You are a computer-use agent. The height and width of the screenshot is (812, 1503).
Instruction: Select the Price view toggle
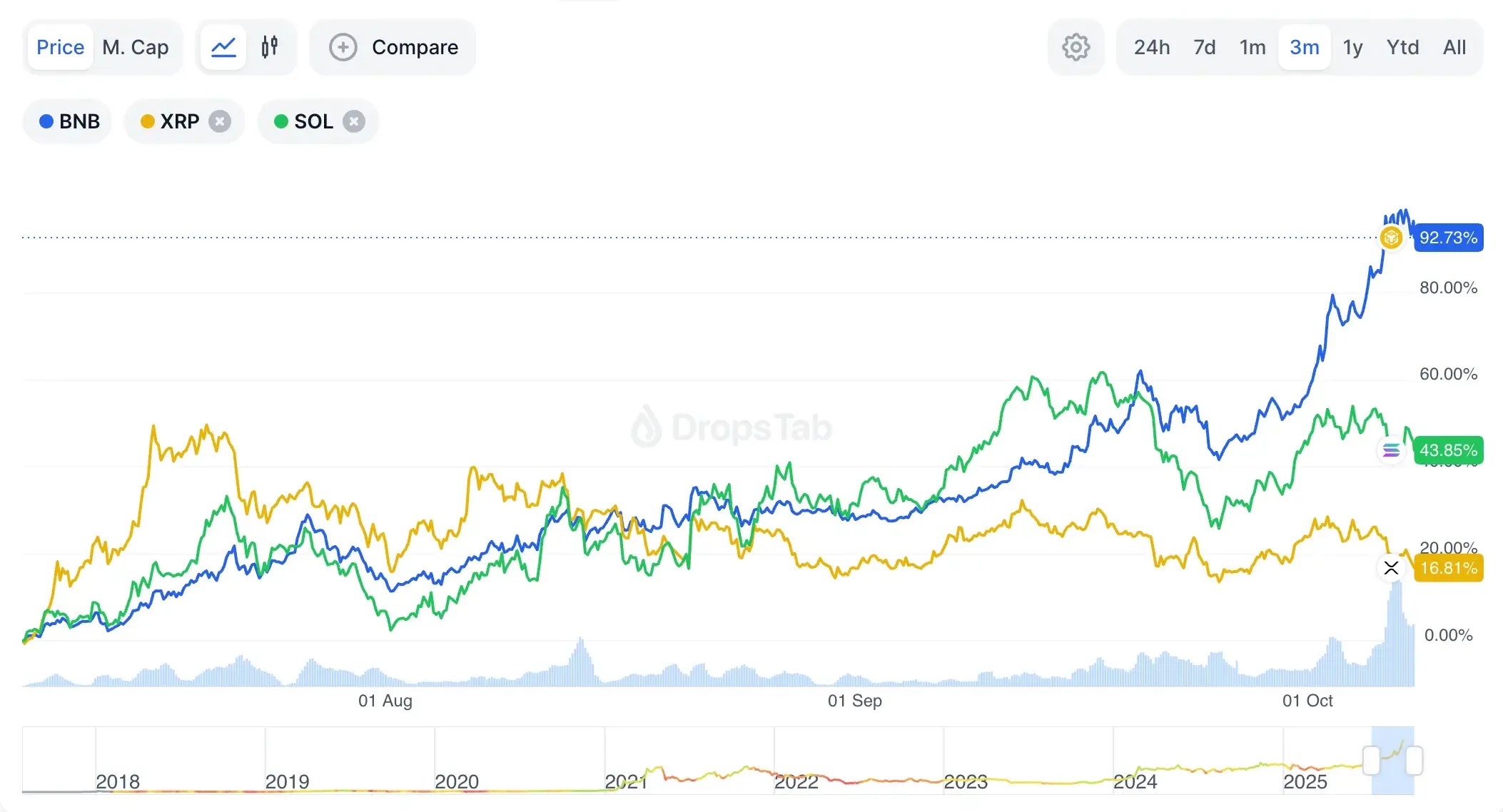click(60, 47)
